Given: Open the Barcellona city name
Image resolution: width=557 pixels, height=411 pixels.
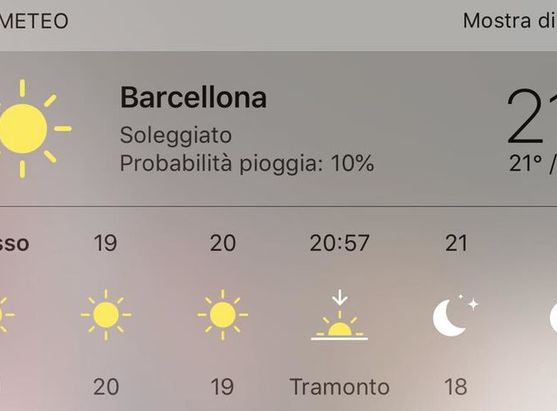Looking at the screenshot, I should 194,97.
